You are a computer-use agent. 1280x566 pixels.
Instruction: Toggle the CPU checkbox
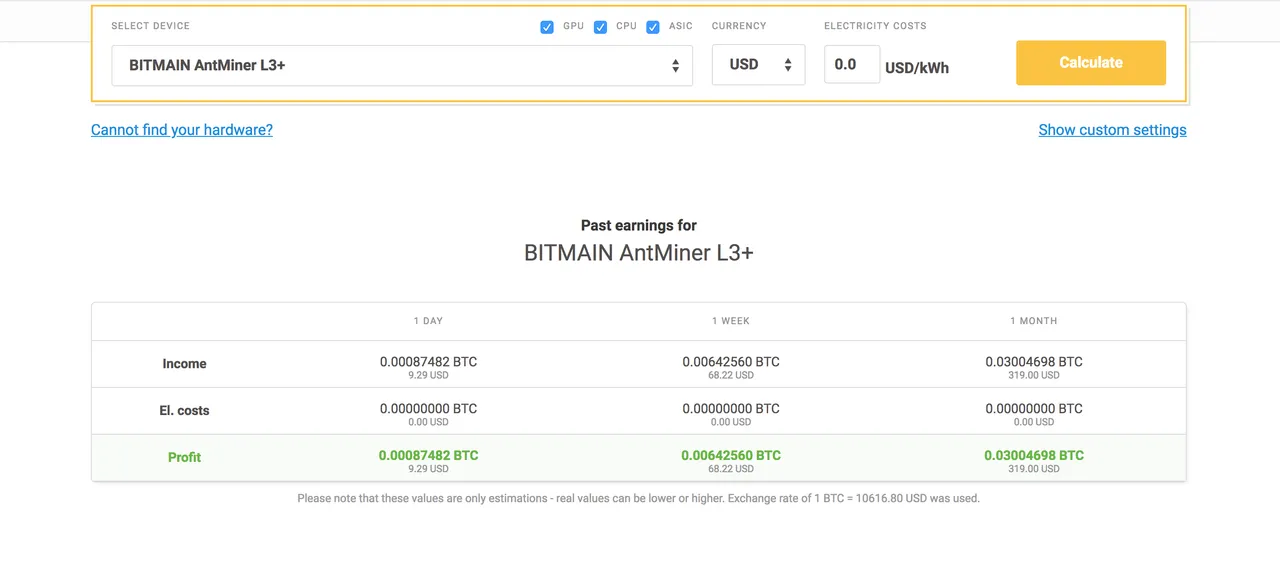(600, 27)
